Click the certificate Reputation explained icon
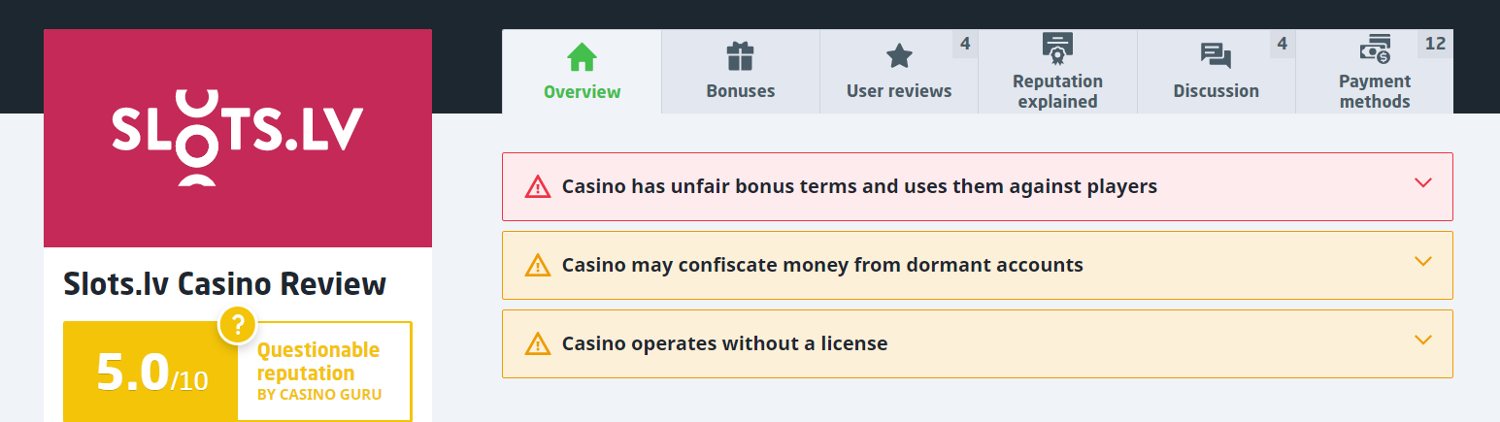This screenshot has width=1500, height=422. tap(1057, 47)
